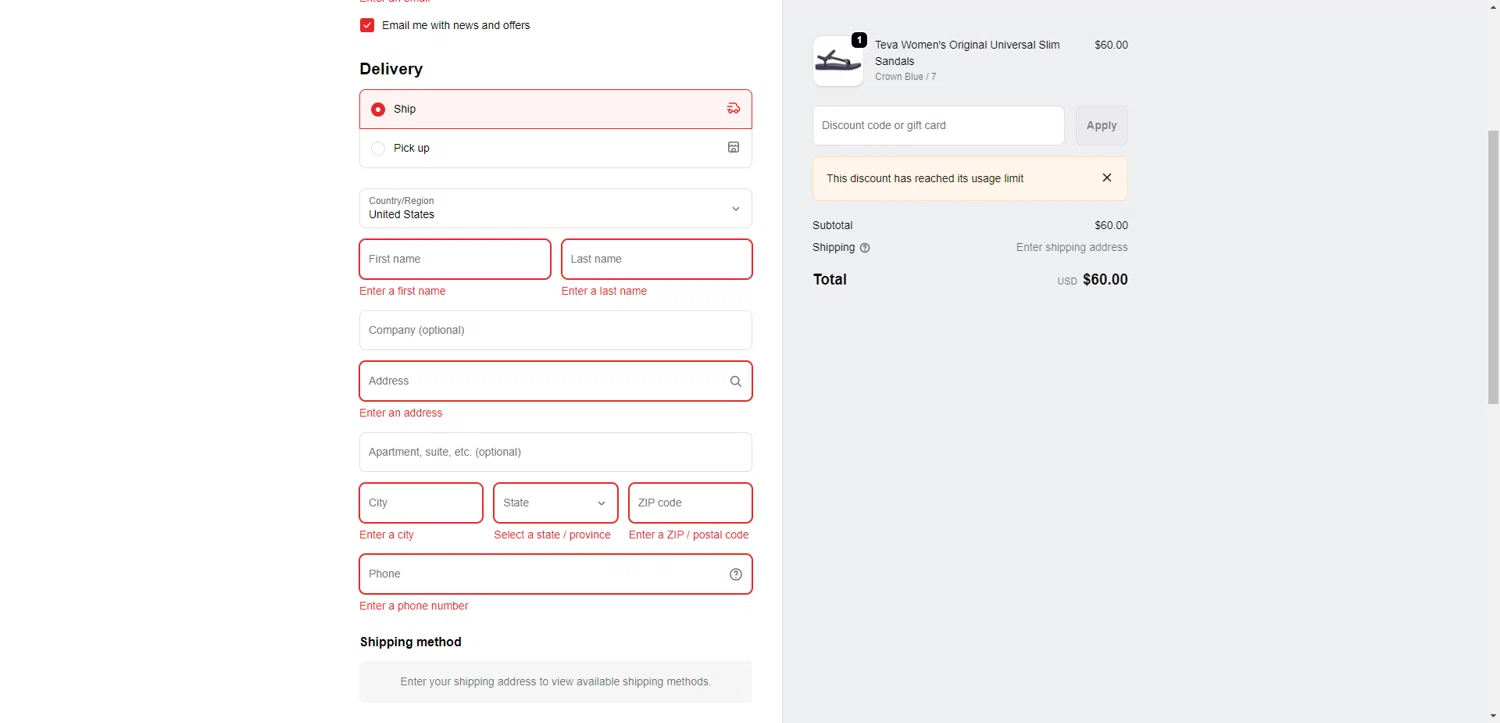Open the Country/Region dropdown

pyautogui.click(x=555, y=208)
